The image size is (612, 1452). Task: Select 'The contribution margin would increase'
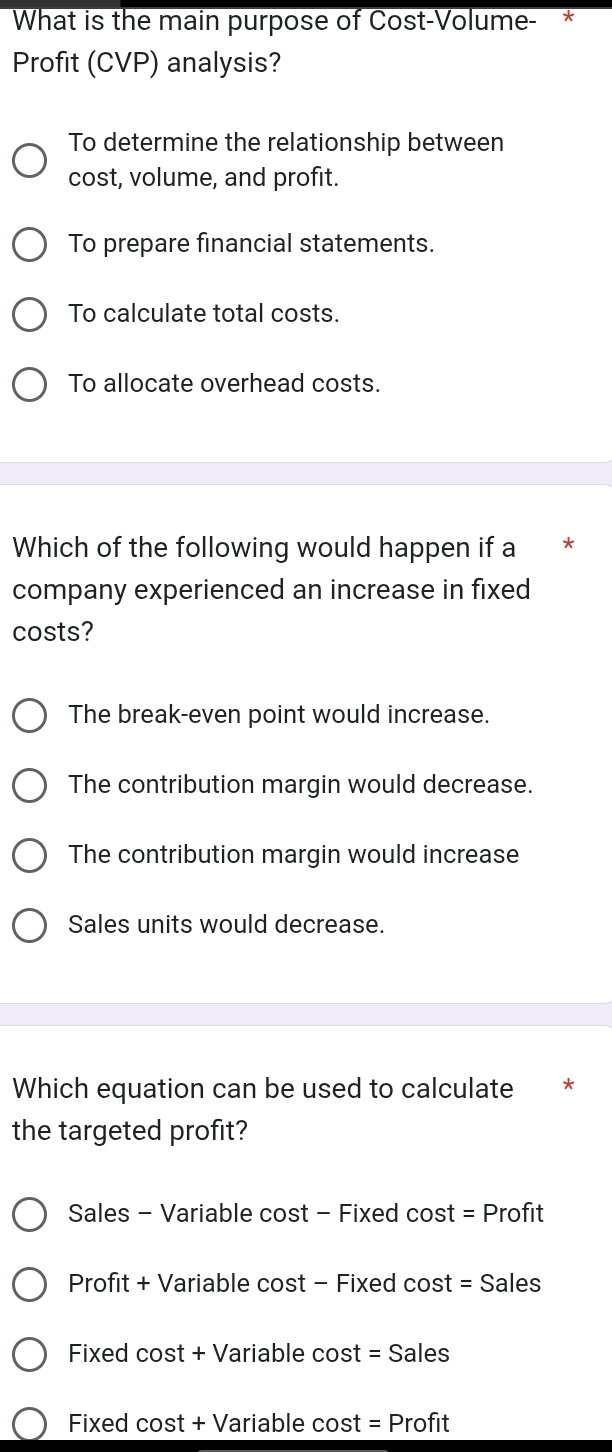(29, 855)
